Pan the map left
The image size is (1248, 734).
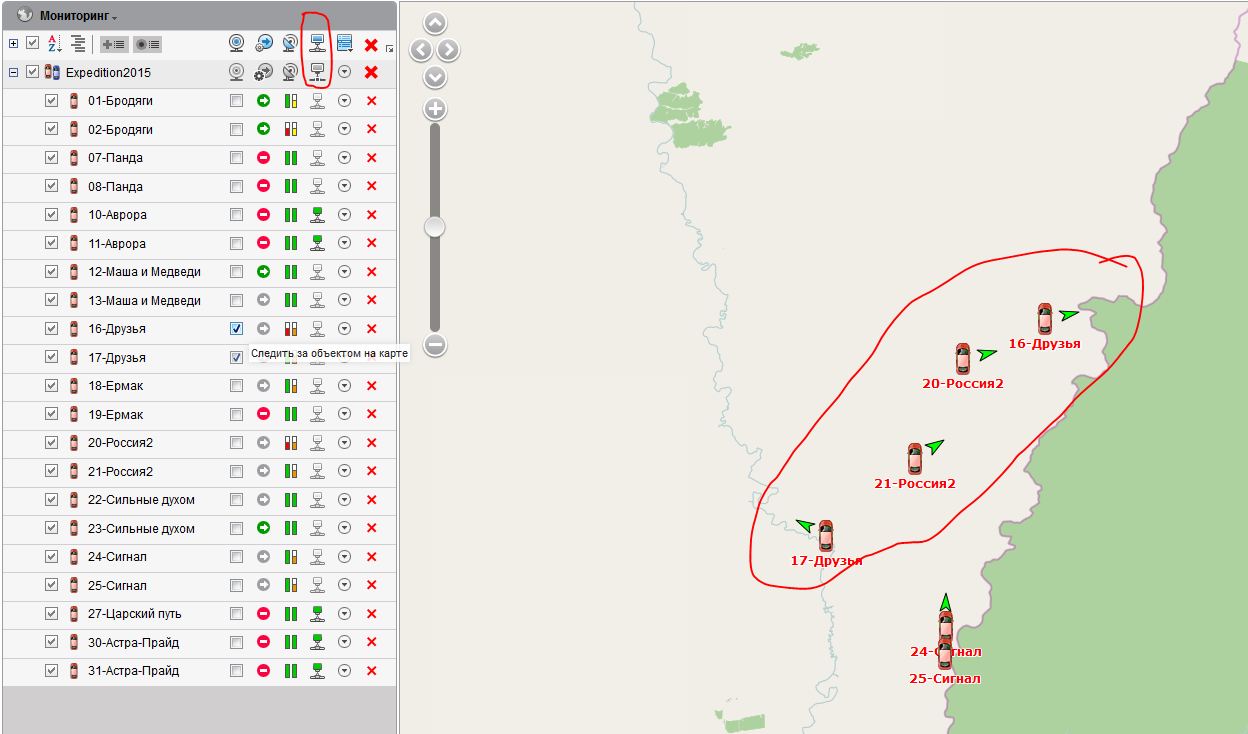421,50
